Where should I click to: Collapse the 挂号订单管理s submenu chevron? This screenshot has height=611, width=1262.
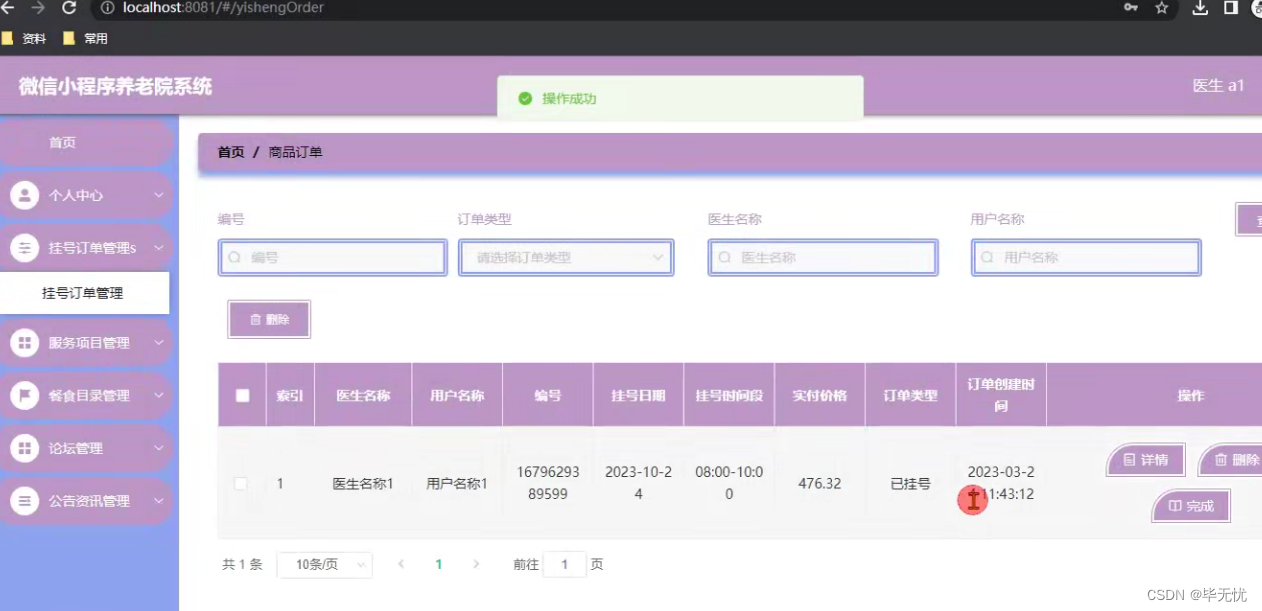tap(160, 247)
